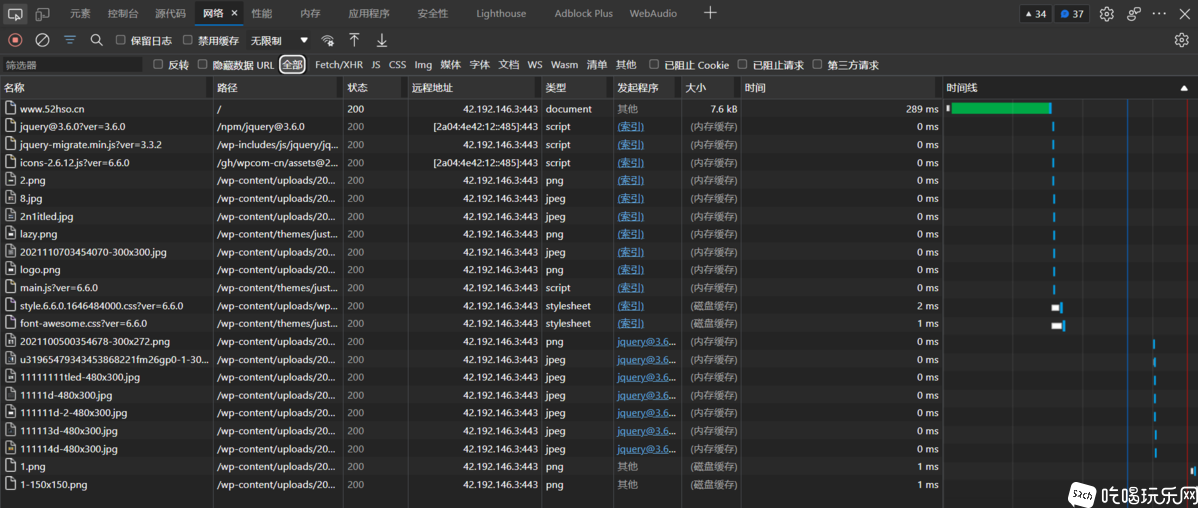Select 全部 filter type
Viewport: 1198px width, 508px height.
pos(293,65)
